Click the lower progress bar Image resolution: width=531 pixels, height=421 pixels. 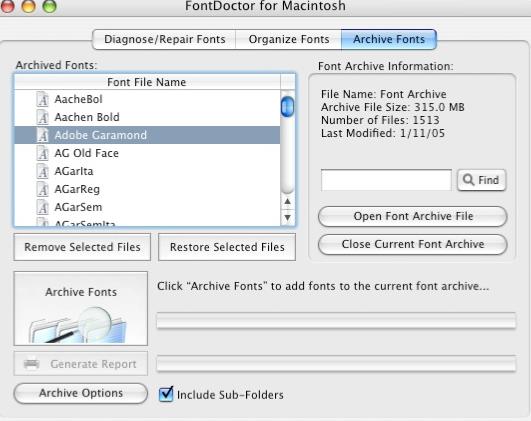click(336, 363)
